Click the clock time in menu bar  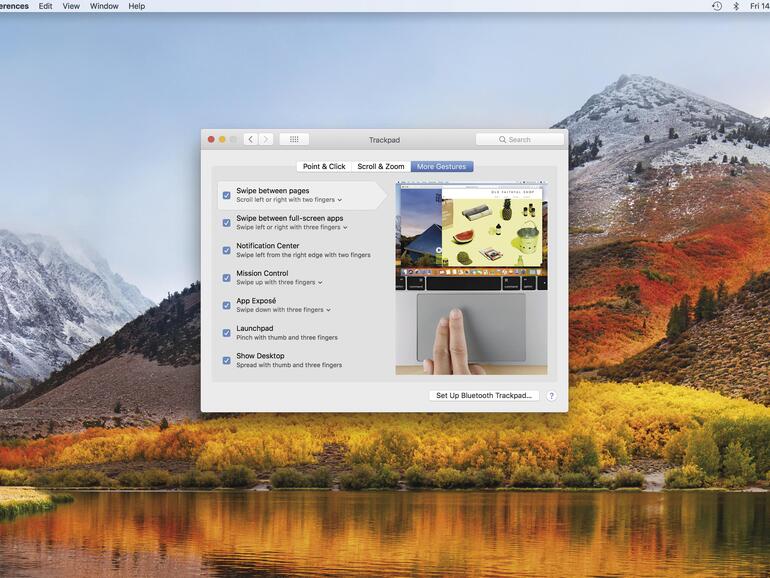tap(760, 6)
